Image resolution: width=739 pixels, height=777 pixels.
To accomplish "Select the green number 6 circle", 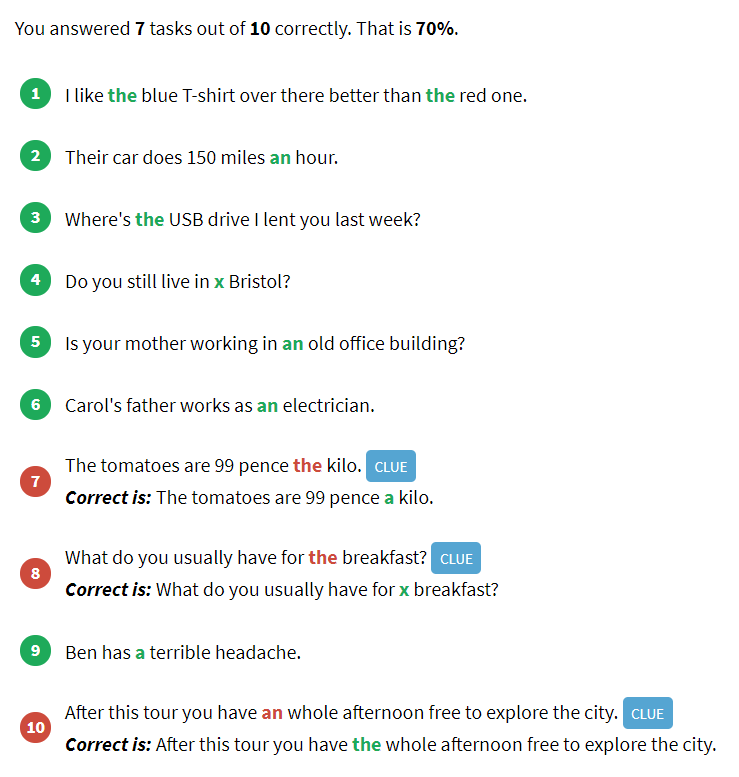I will (x=35, y=405).
